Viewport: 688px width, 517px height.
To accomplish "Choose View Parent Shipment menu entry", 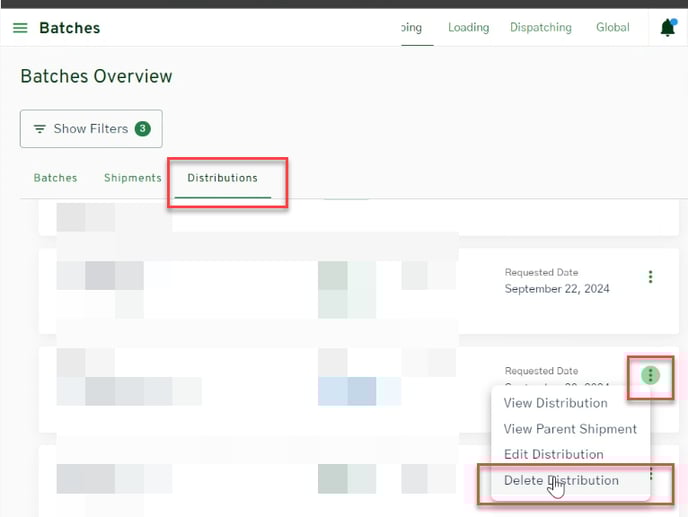I will (x=570, y=429).
